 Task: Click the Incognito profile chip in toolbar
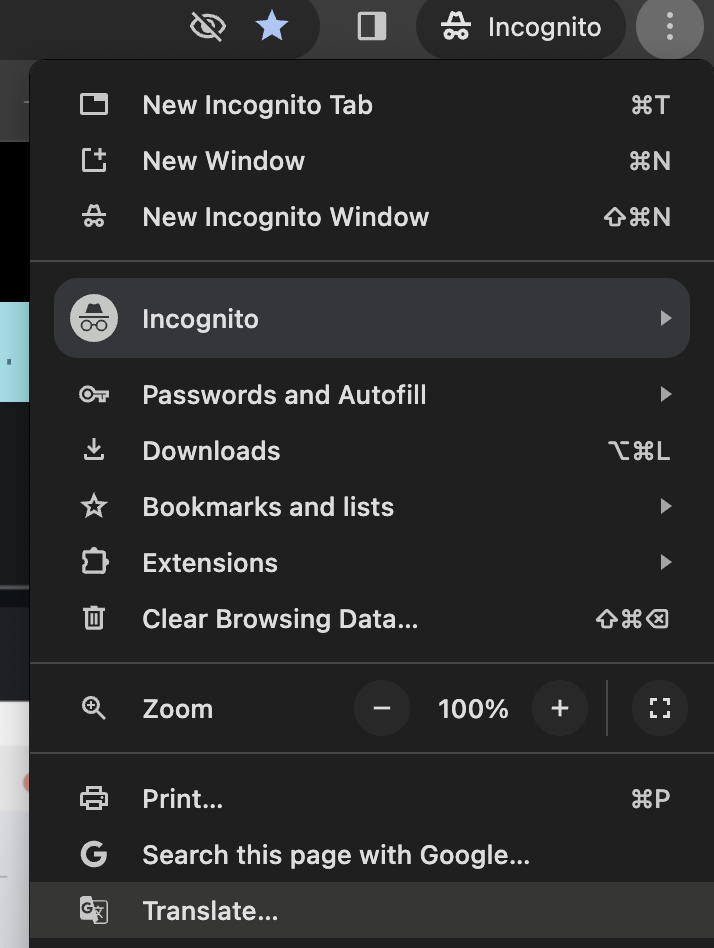coord(521,27)
